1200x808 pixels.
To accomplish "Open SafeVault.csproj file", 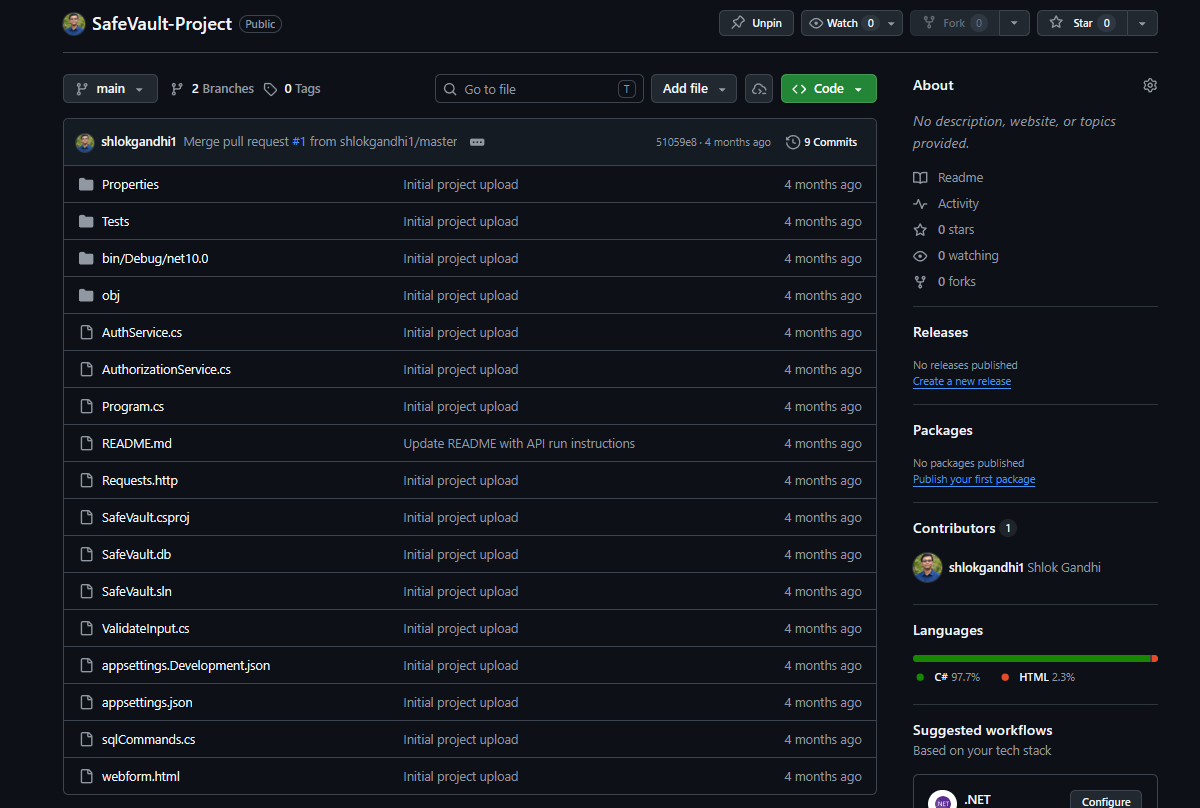I will tap(146, 517).
